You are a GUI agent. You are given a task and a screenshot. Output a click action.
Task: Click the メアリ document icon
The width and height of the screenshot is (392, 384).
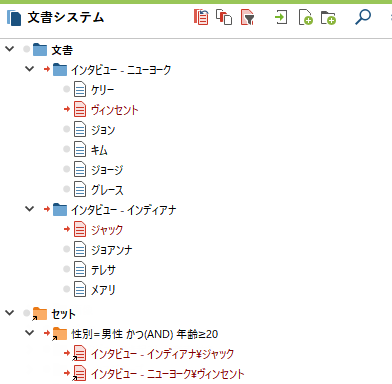tap(80, 290)
